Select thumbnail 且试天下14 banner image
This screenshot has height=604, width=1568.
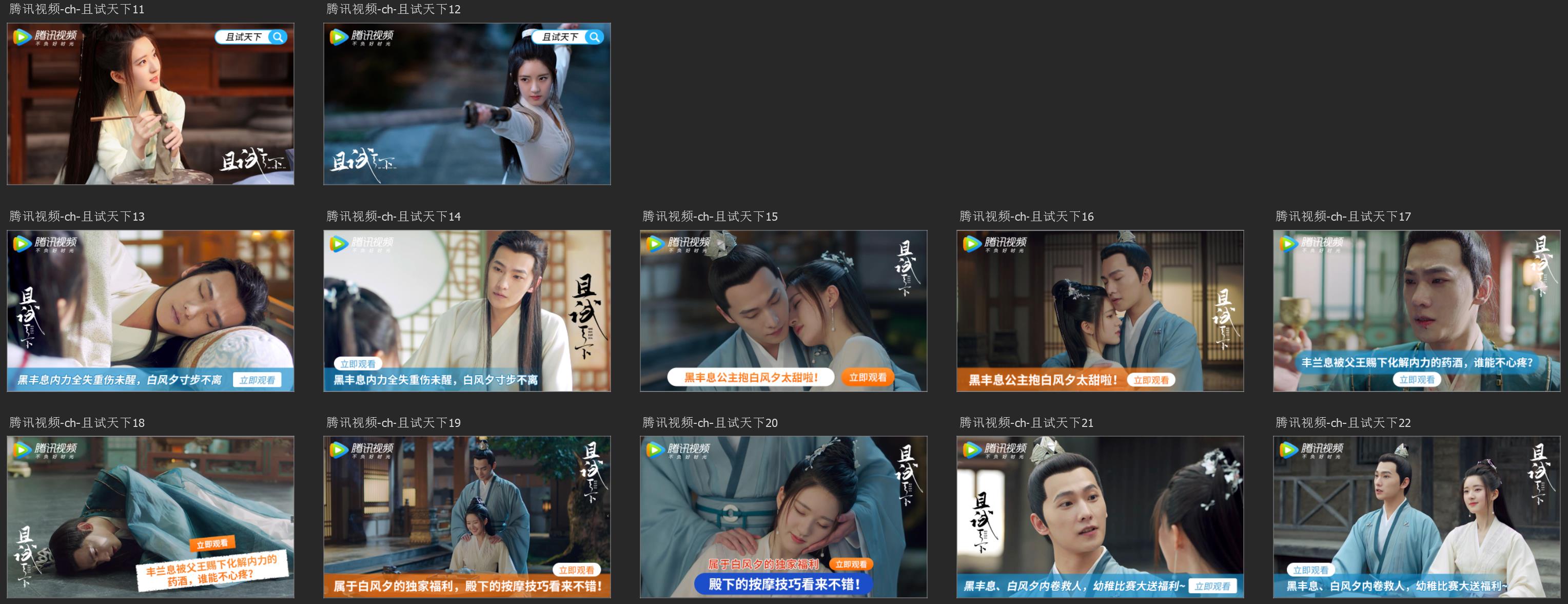(x=467, y=310)
